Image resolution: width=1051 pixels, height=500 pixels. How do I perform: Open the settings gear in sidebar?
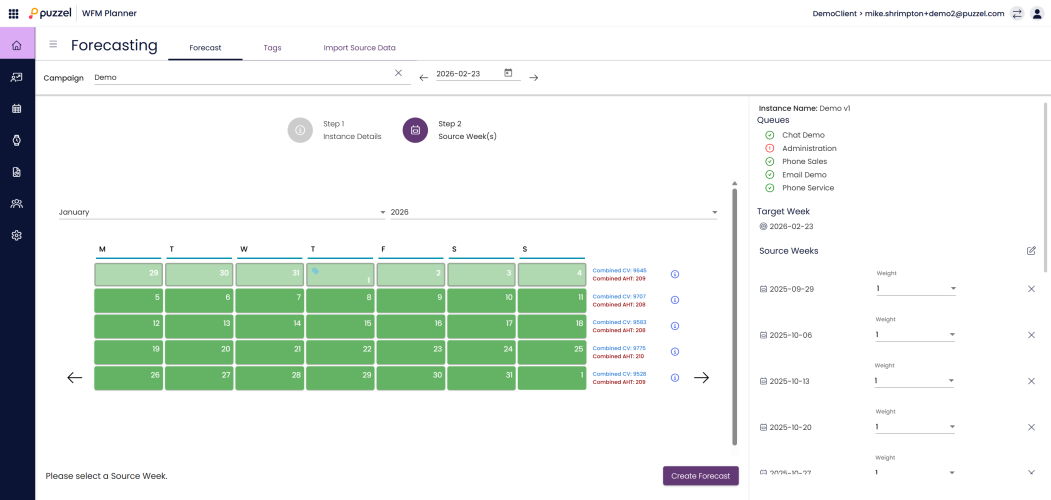tap(17, 235)
